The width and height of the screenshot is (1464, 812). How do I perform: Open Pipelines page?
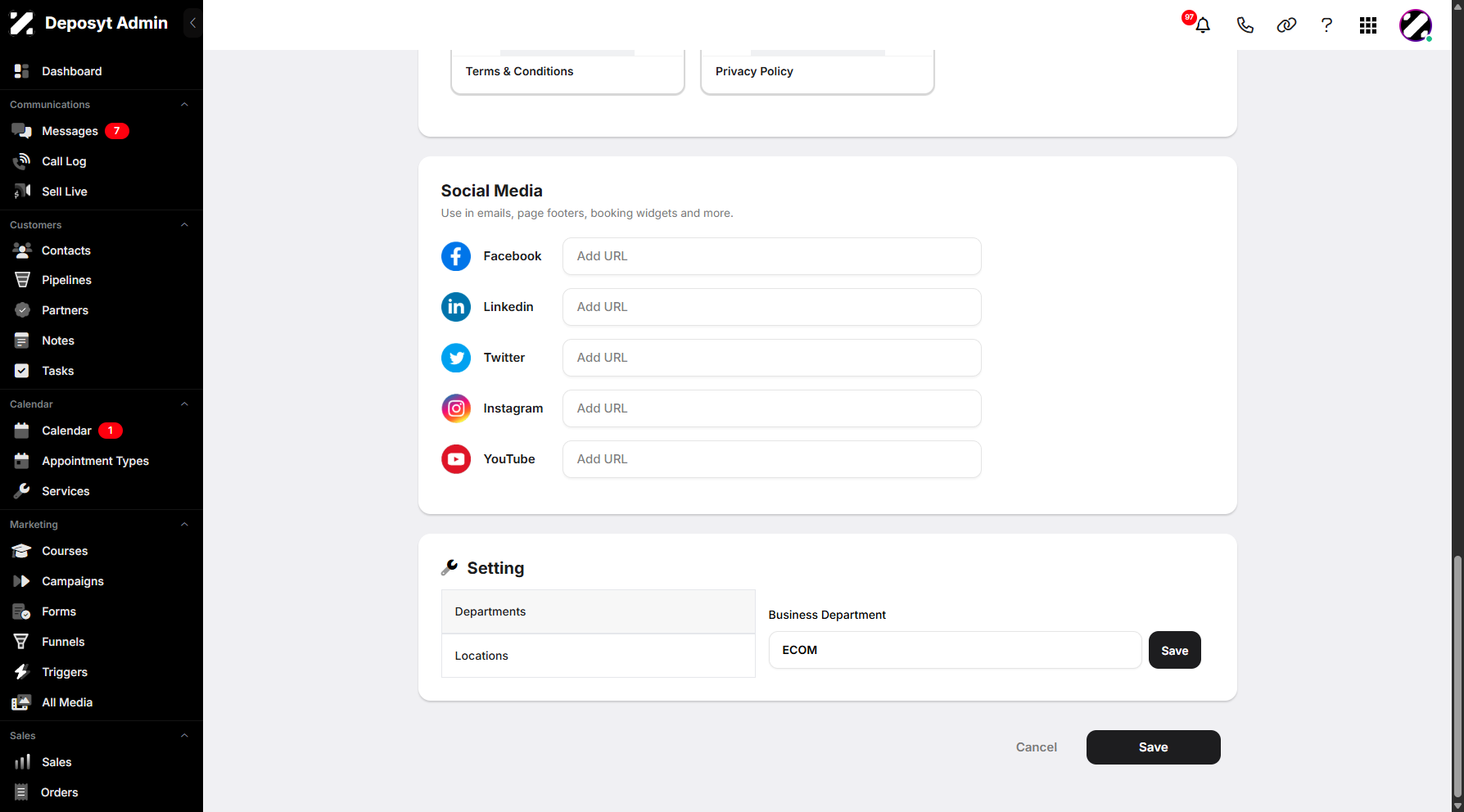(66, 280)
